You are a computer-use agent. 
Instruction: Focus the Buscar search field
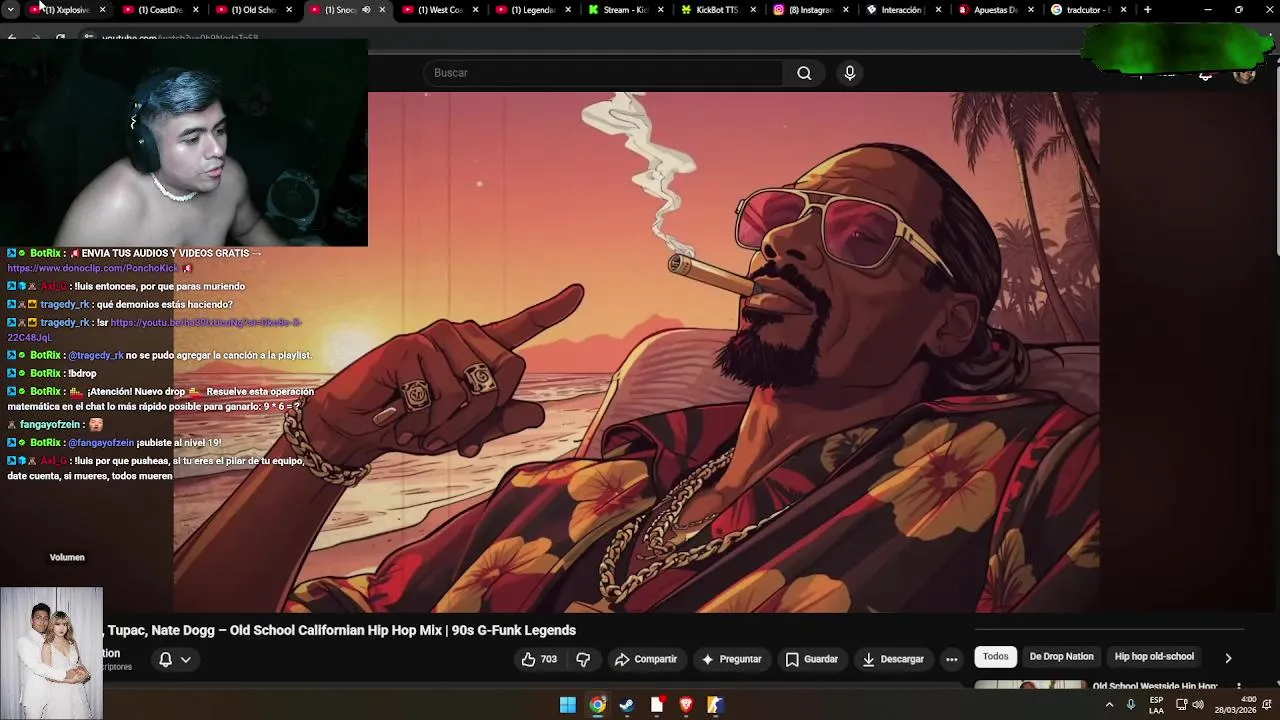pos(603,73)
